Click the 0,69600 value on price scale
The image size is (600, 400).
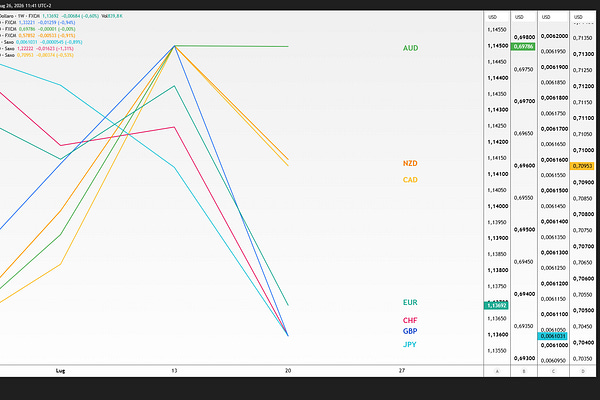tap(524, 166)
